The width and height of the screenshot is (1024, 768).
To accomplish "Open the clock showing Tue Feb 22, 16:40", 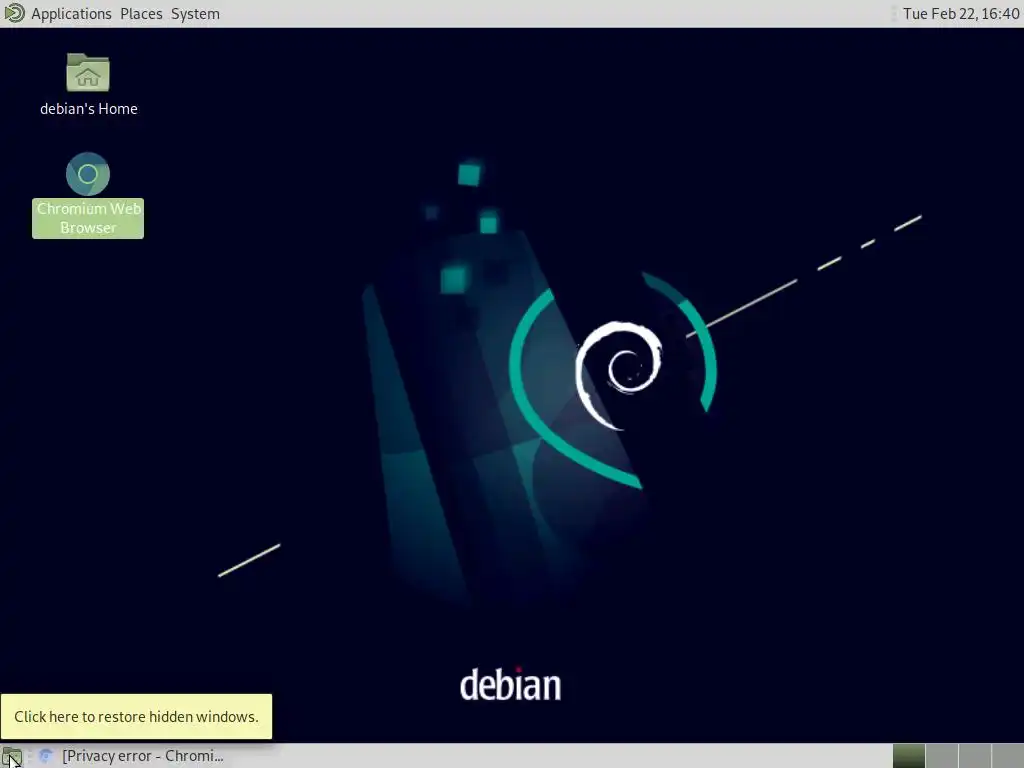I will (x=961, y=14).
